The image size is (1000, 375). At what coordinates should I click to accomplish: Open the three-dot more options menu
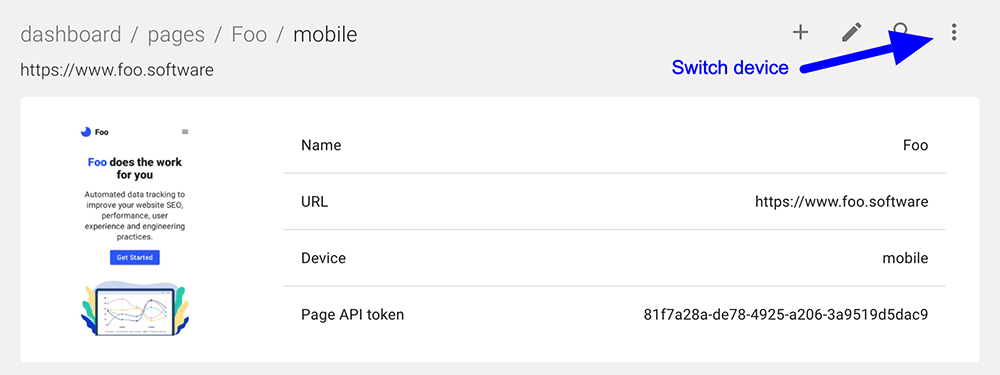(953, 33)
